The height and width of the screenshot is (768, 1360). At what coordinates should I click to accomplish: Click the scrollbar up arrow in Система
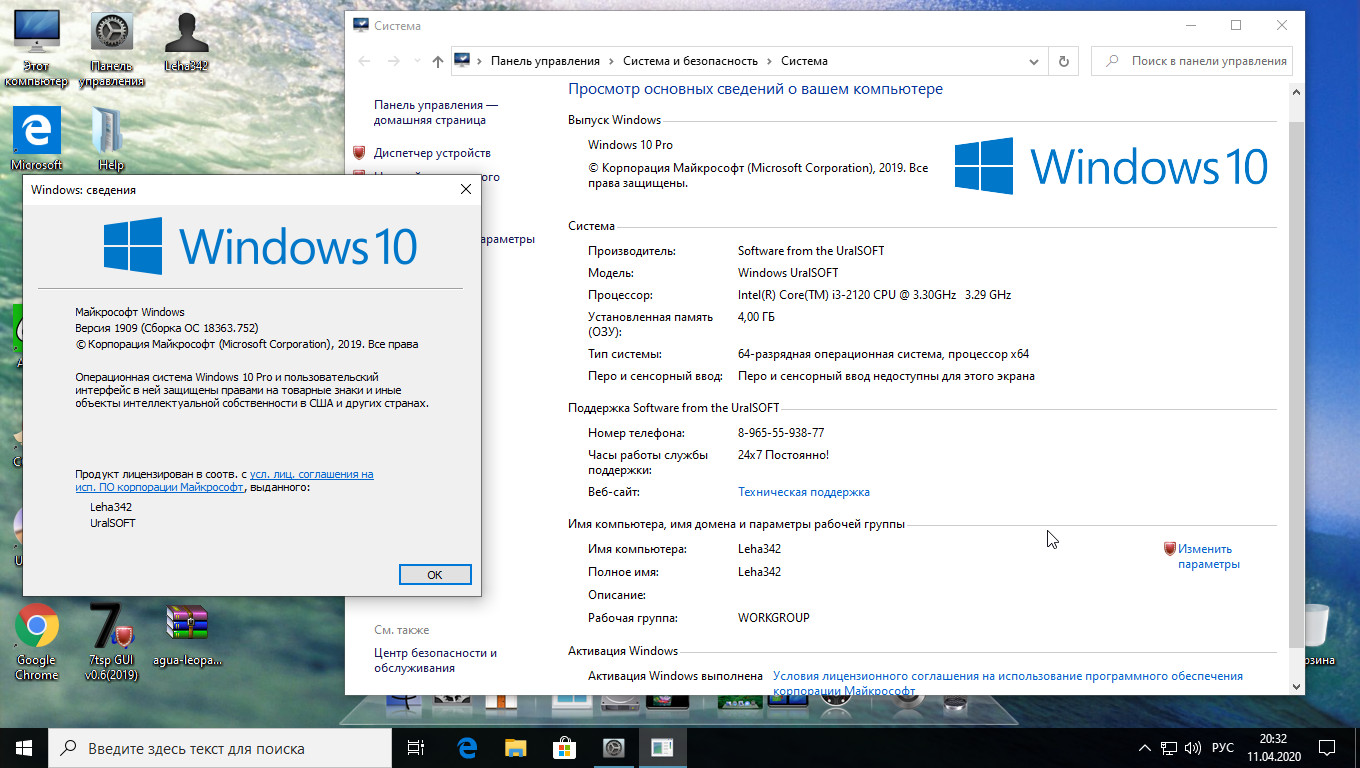[x=1296, y=90]
